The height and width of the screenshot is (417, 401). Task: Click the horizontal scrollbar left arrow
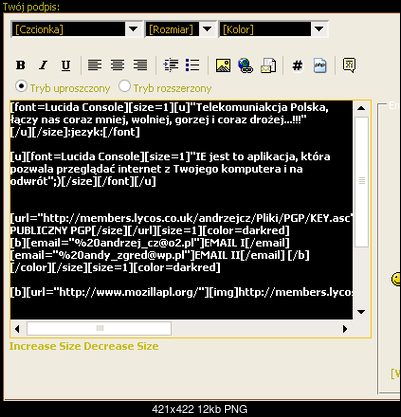(17, 329)
